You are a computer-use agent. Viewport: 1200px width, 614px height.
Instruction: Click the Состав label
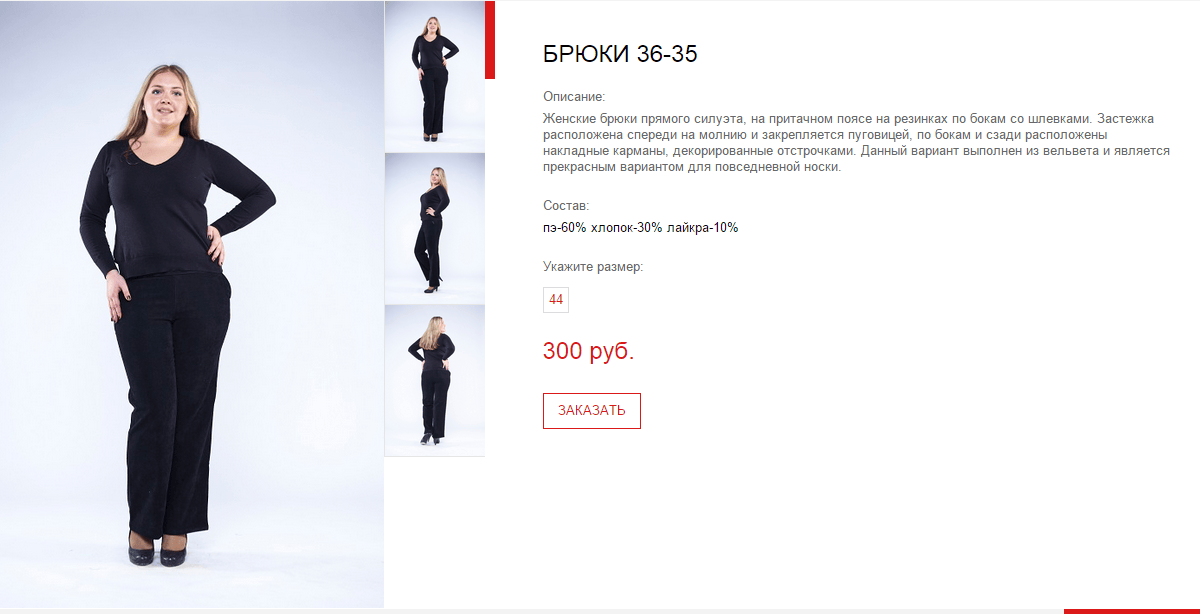(x=567, y=205)
